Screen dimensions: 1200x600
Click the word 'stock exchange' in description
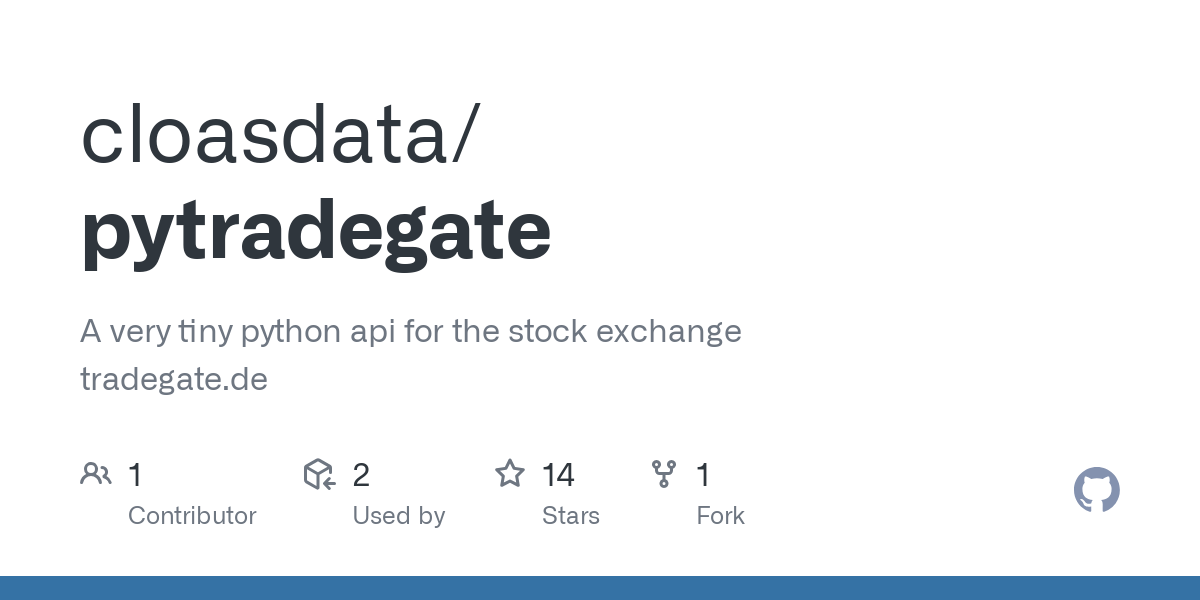click(625, 332)
